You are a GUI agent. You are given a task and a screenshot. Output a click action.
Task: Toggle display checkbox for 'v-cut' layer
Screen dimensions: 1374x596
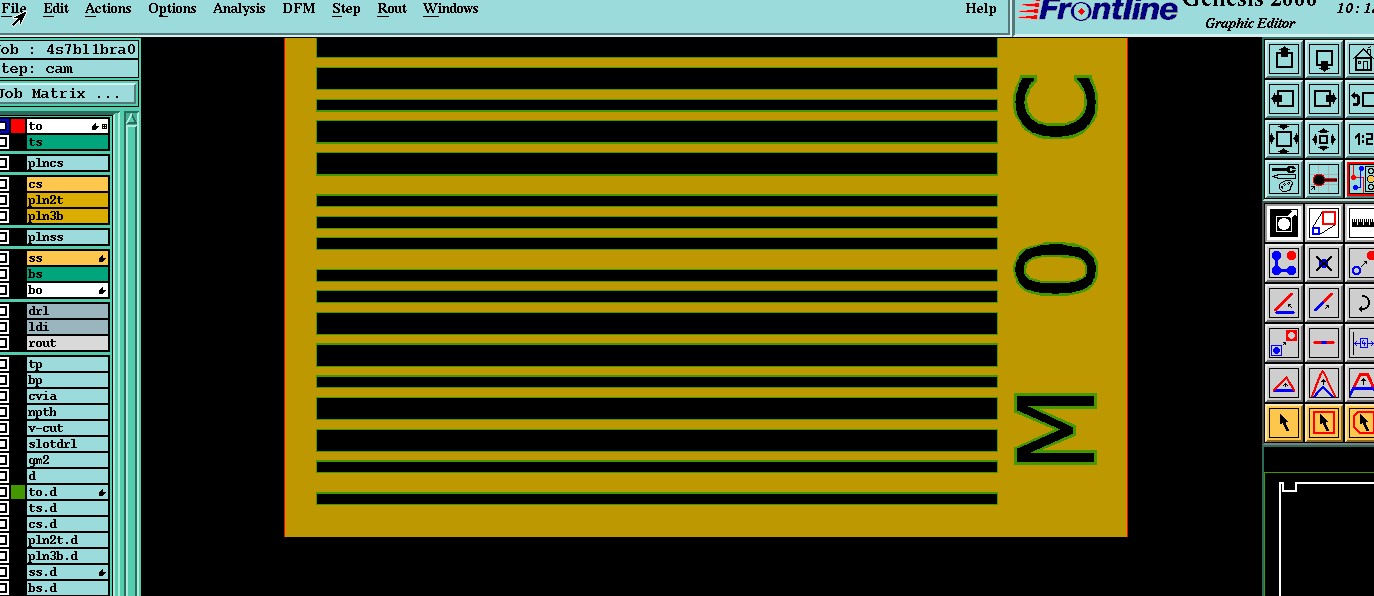click(4, 428)
